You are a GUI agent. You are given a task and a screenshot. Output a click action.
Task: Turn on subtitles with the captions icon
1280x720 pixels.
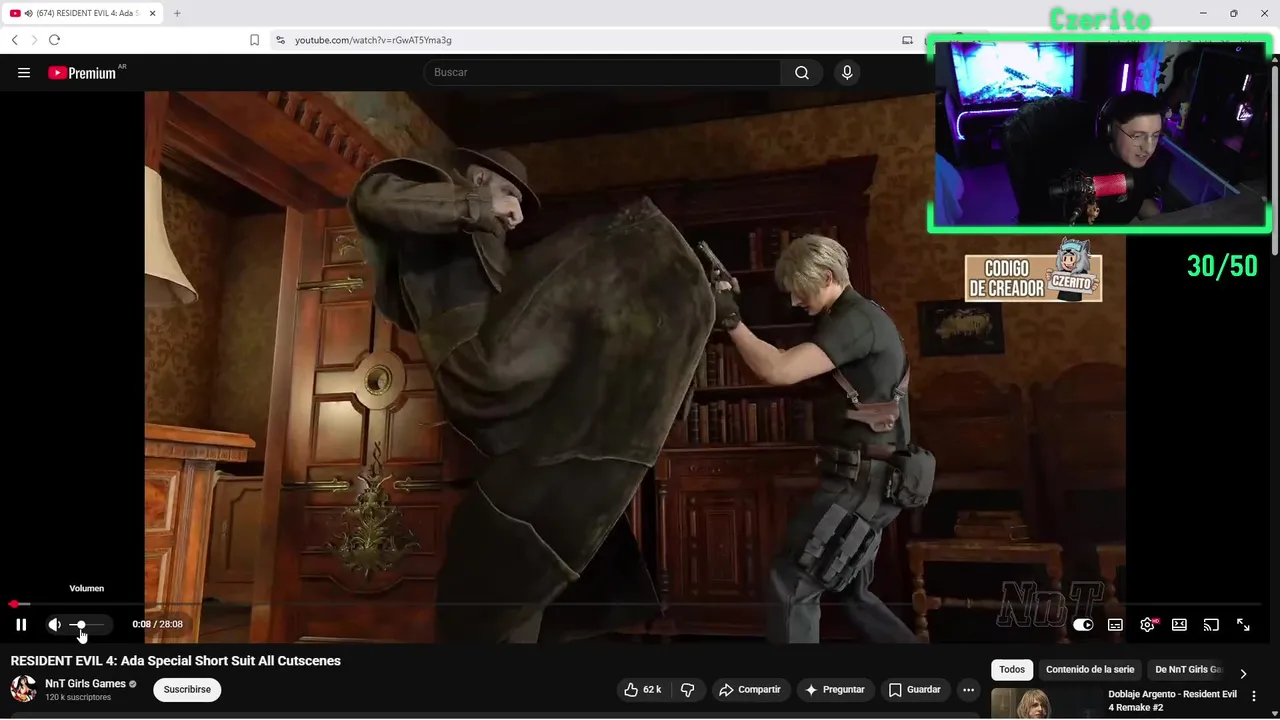pyautogui.click(x=1115, y=624)
